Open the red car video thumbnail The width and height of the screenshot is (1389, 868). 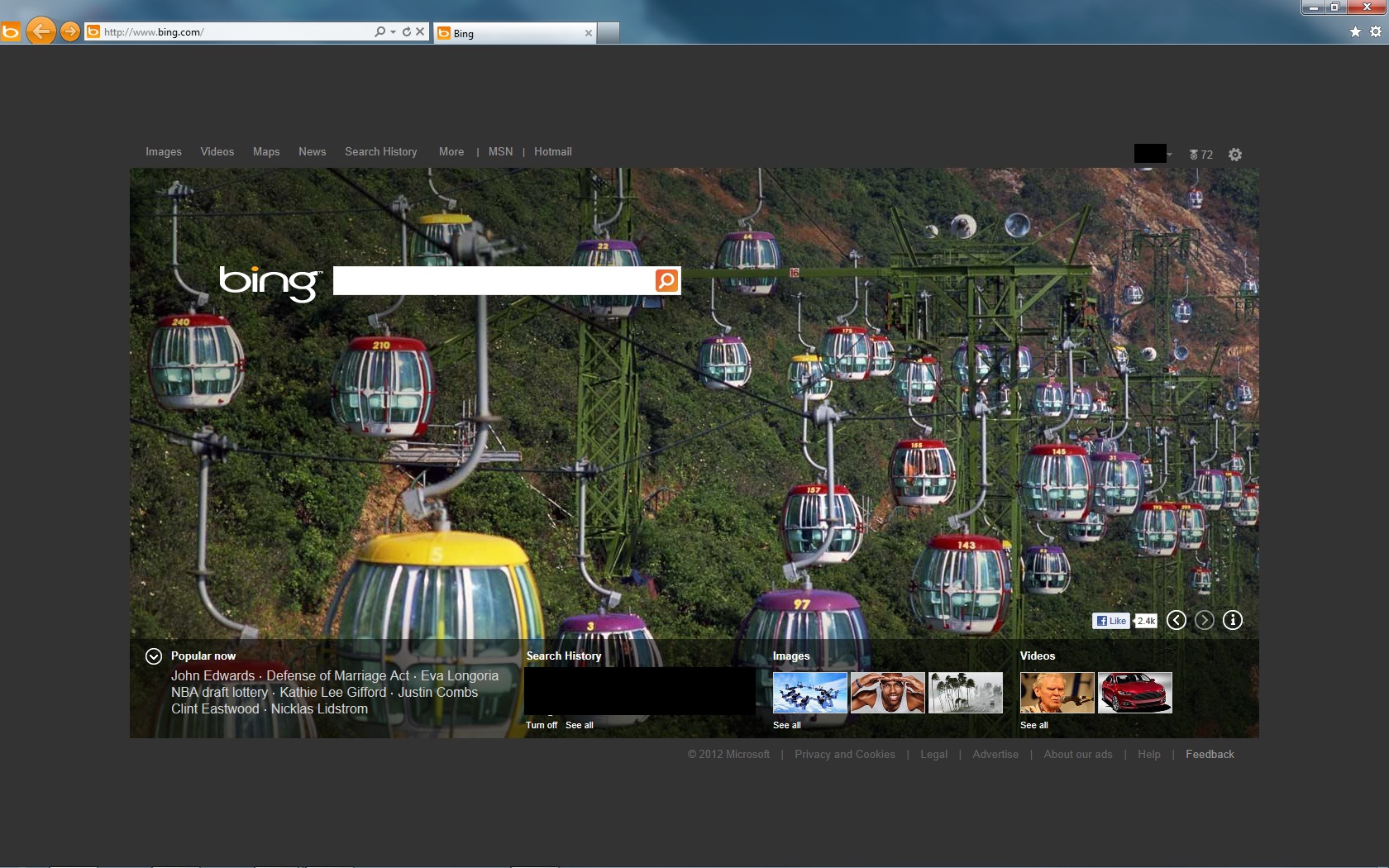click(1135, 693)
